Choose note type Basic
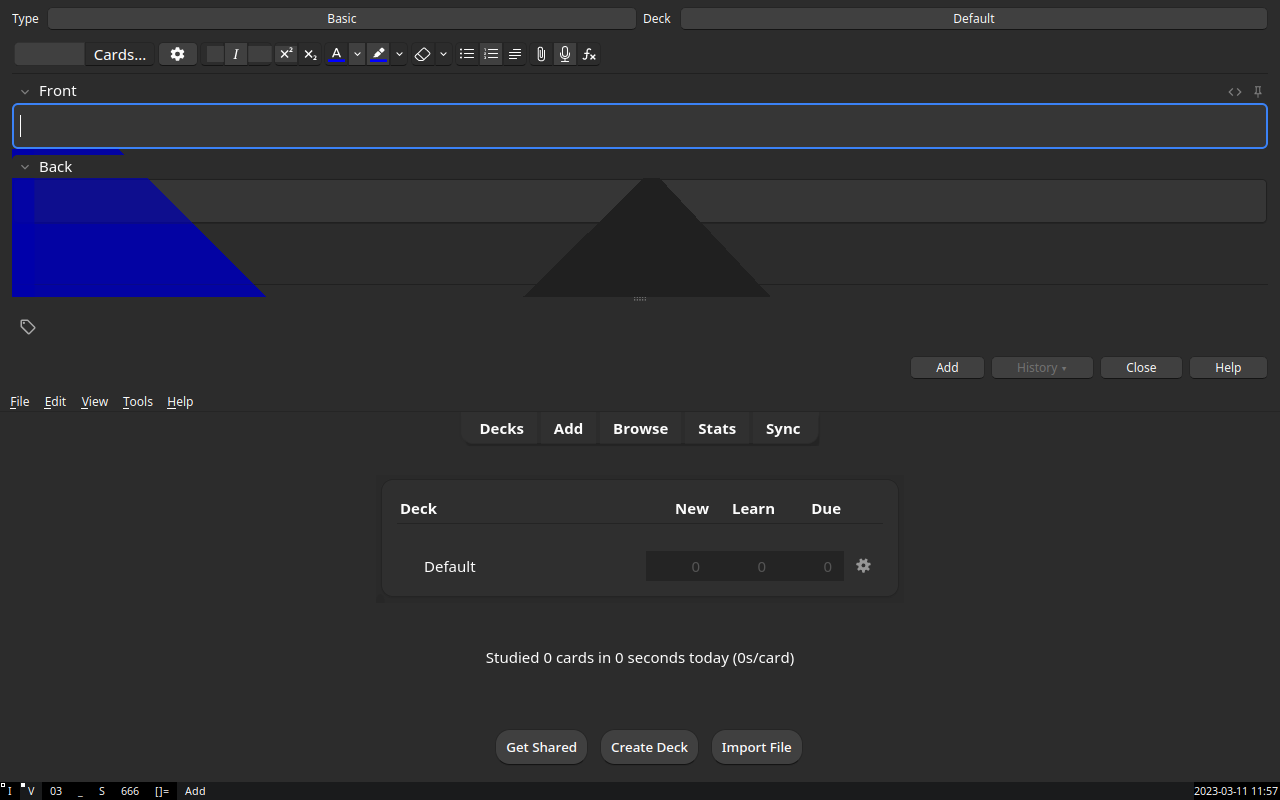1280x800 pixels. (342, 18)
